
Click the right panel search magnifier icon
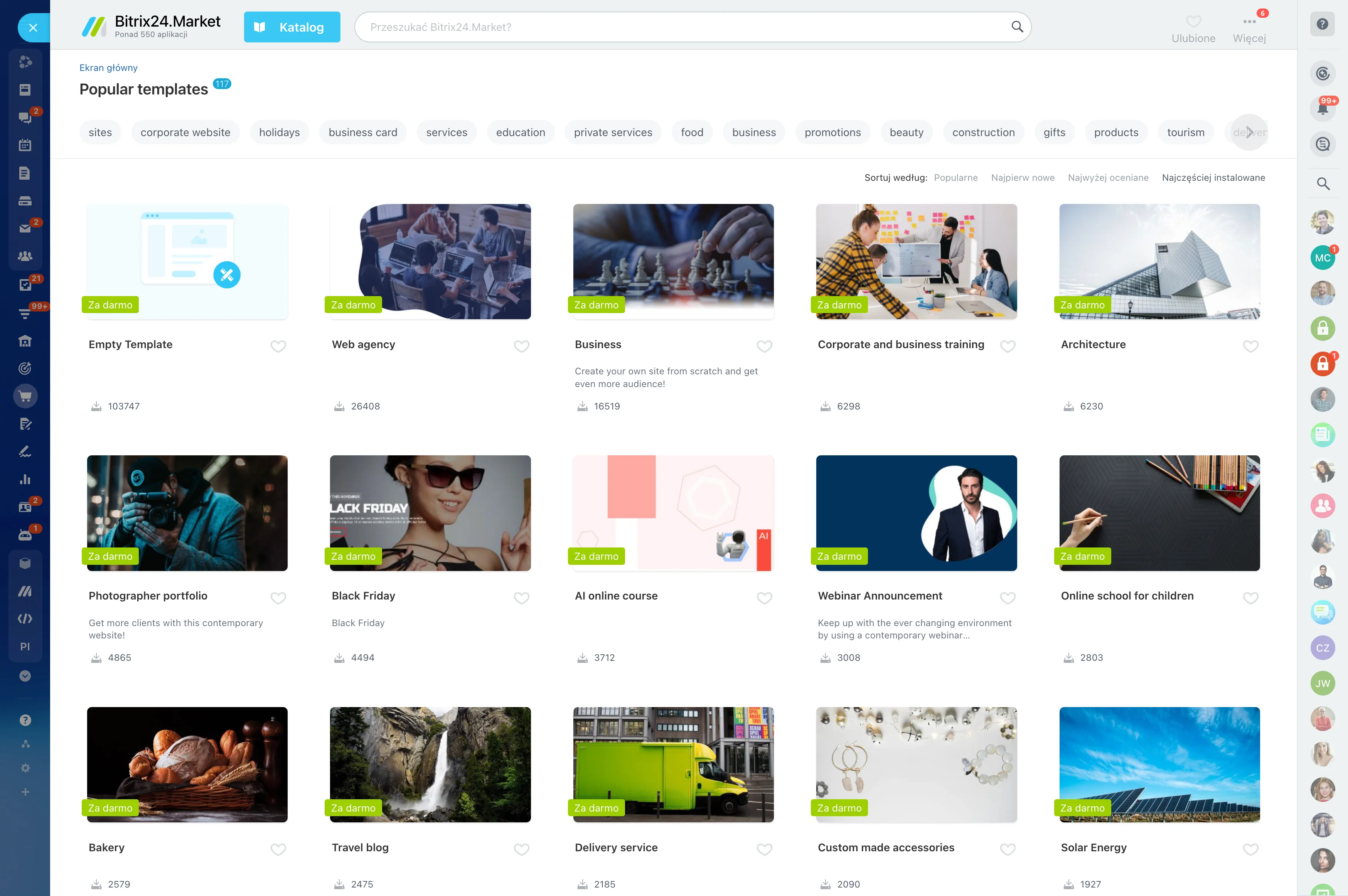click(1322, 184)
